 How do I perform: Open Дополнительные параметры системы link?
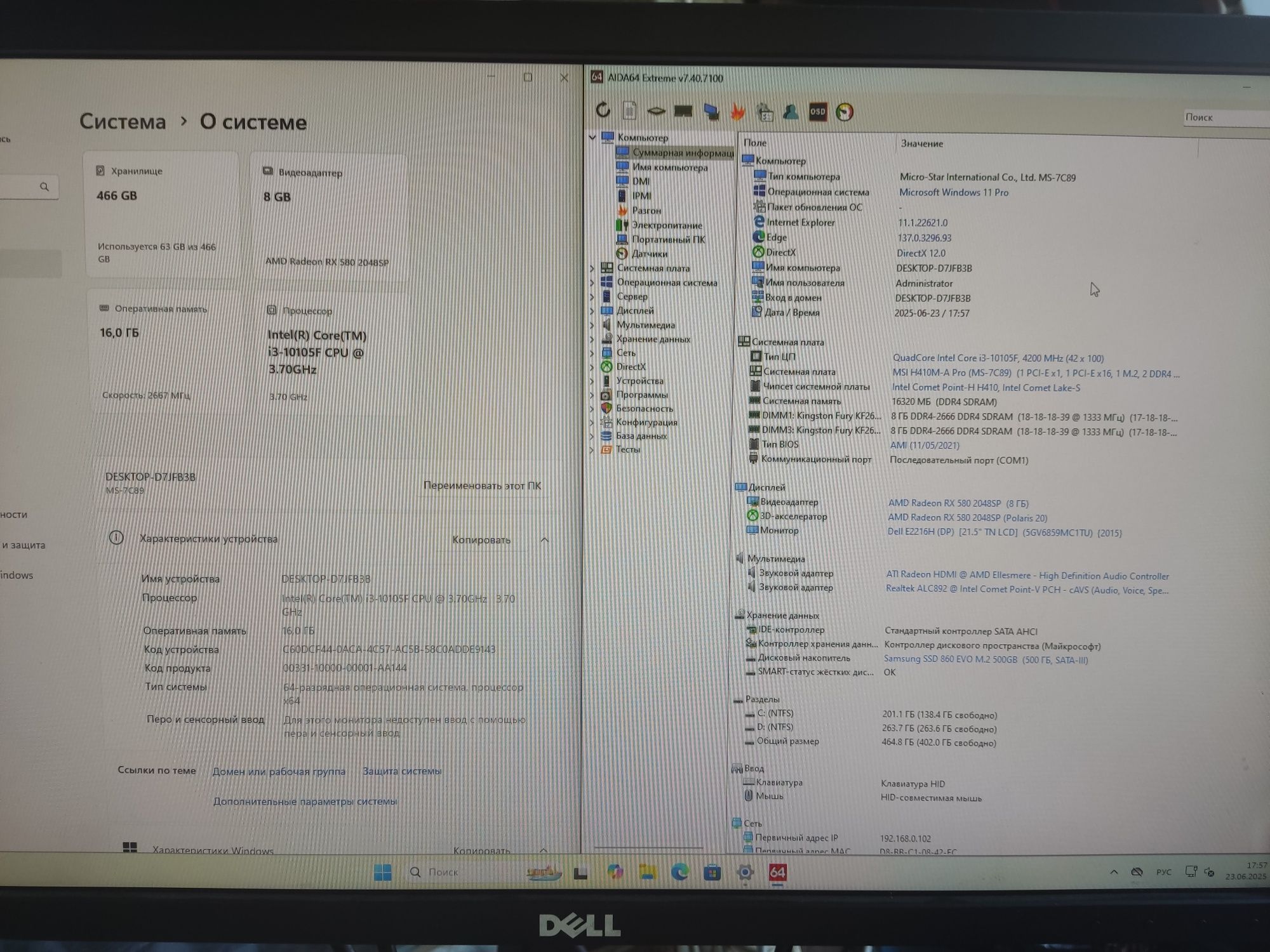305,802
